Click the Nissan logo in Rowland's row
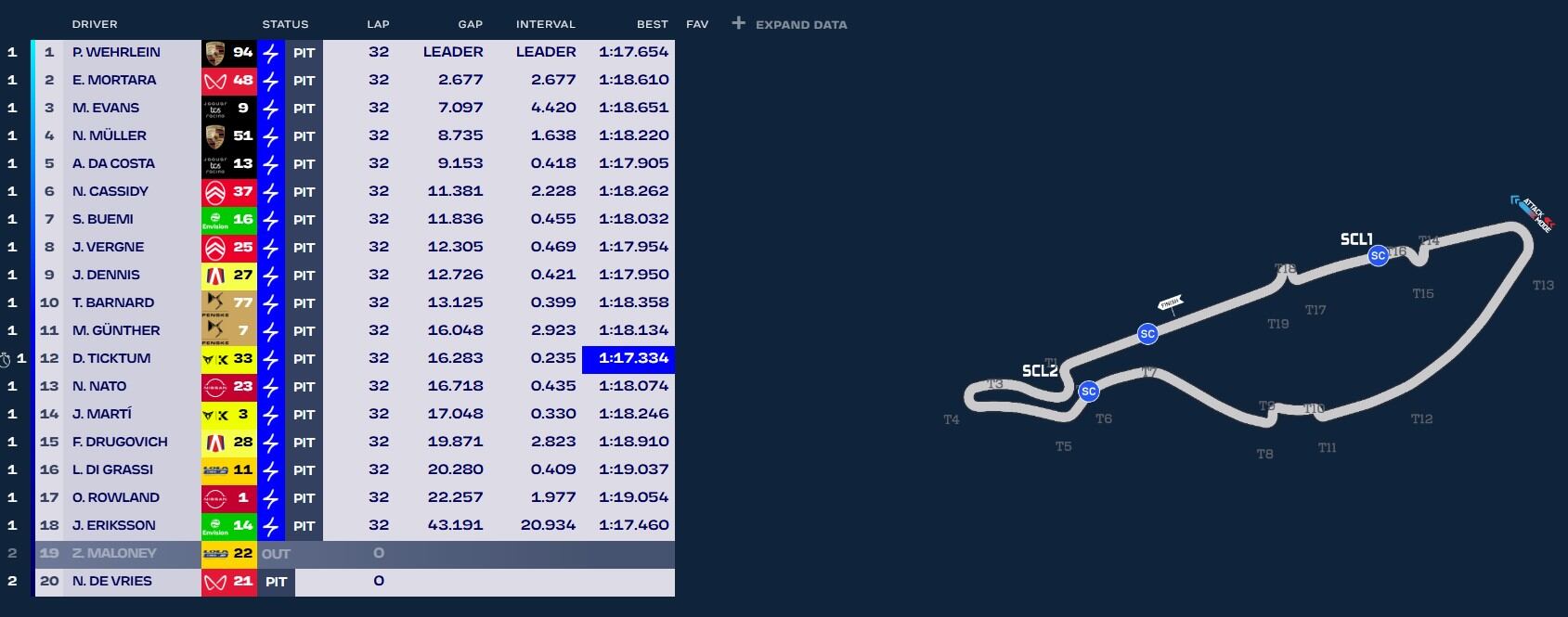 [x=214, y=498]
